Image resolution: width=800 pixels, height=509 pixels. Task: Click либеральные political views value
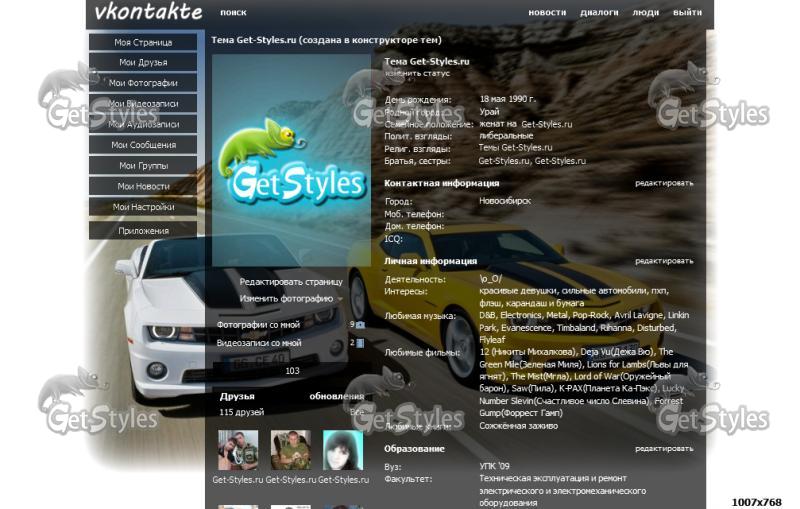[x=506, y=136]
